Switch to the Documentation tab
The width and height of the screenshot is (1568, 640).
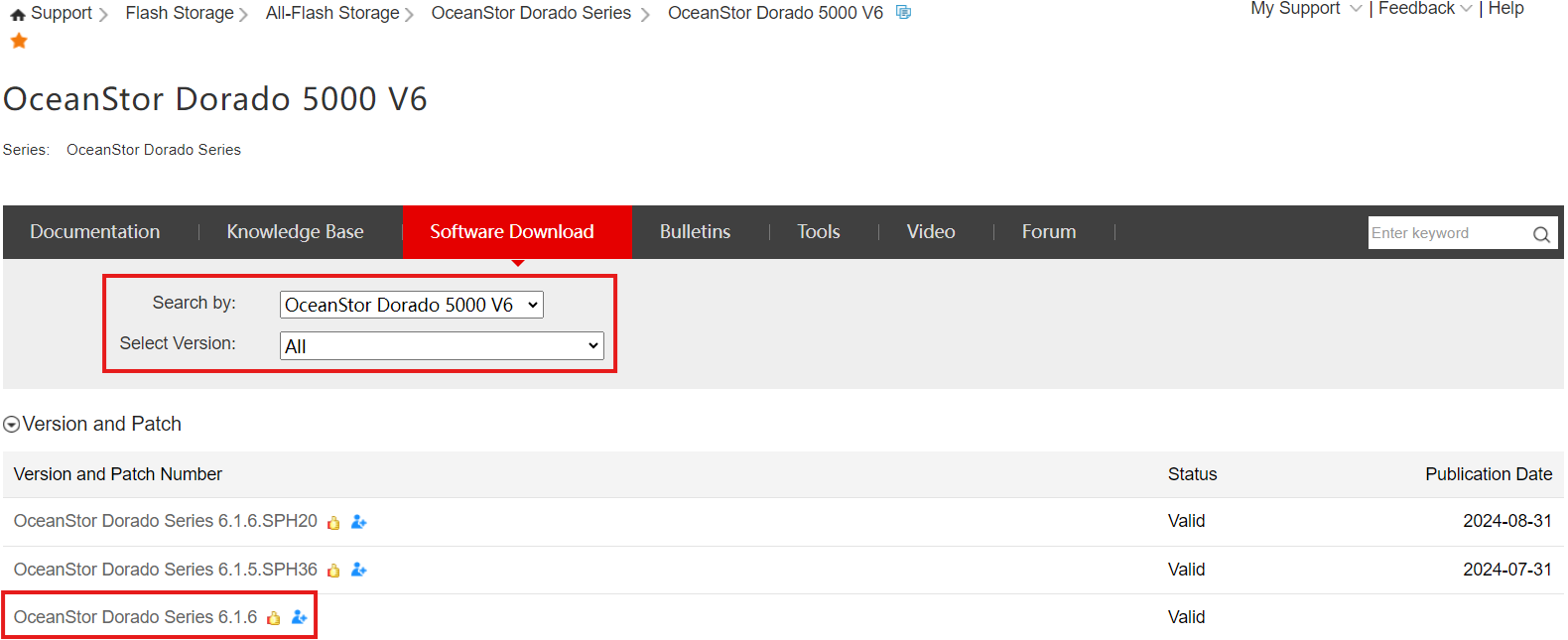click(x=95, y=231)
